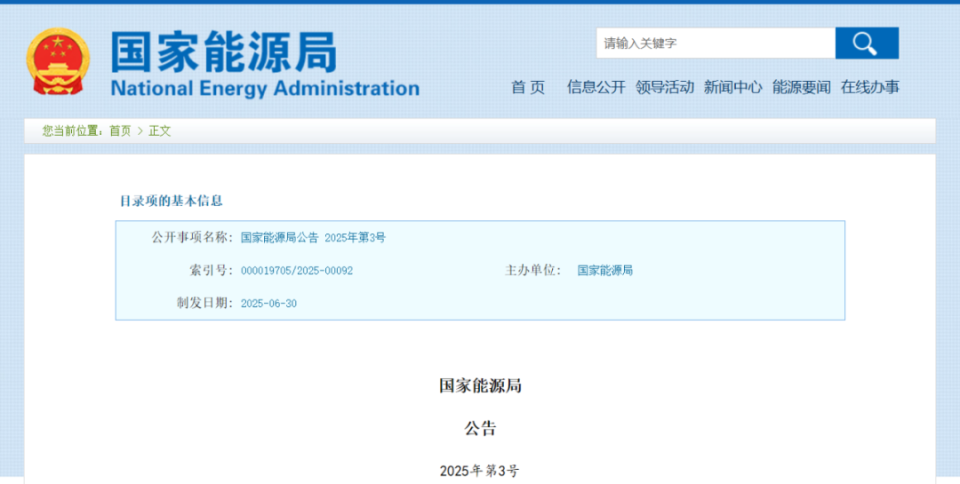Click the centered 国家能源局 document heading
The image size is (960, 484).
click(480, 386)
